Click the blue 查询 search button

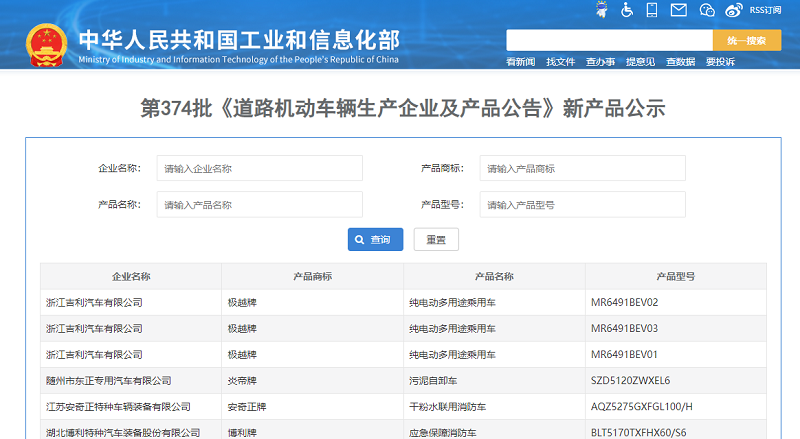coord(376,239)
